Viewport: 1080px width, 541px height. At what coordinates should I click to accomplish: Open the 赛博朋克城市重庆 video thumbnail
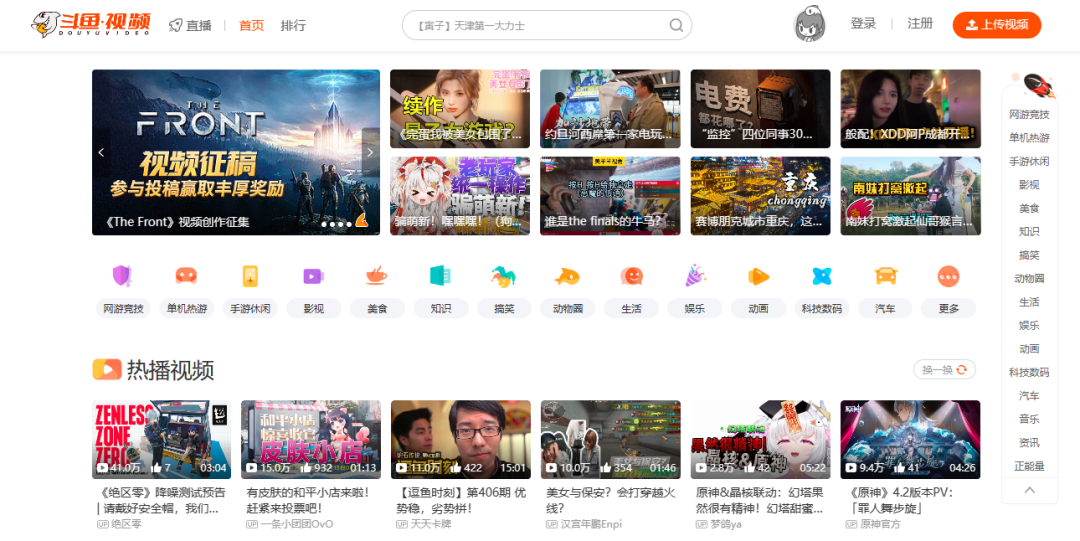[760, 196]
